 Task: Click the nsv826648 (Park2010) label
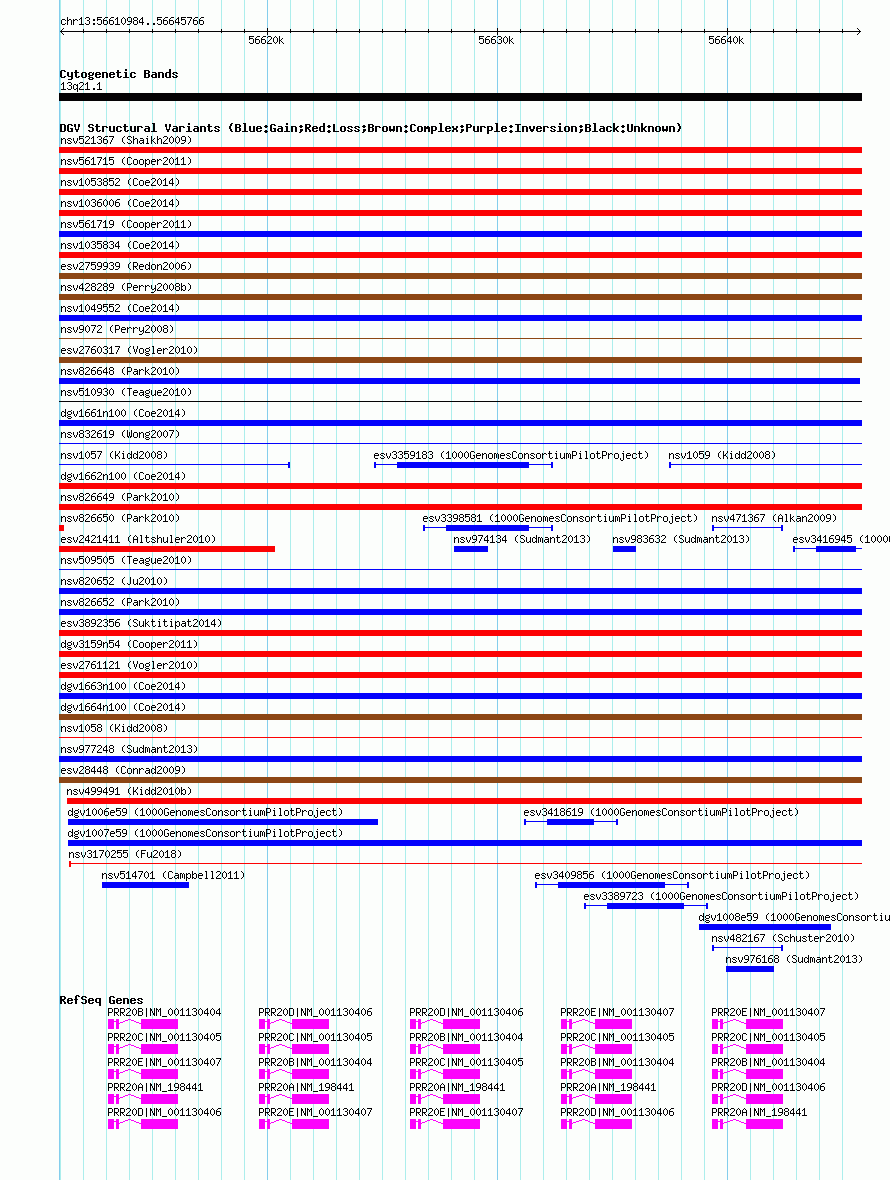[x=120, y=372]
